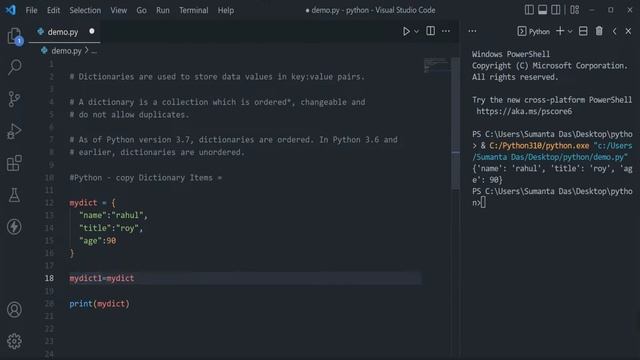640x360 pixels.
Task: Click C:/Python310/python.exe path in the terminal
Action: click(539, 146)
